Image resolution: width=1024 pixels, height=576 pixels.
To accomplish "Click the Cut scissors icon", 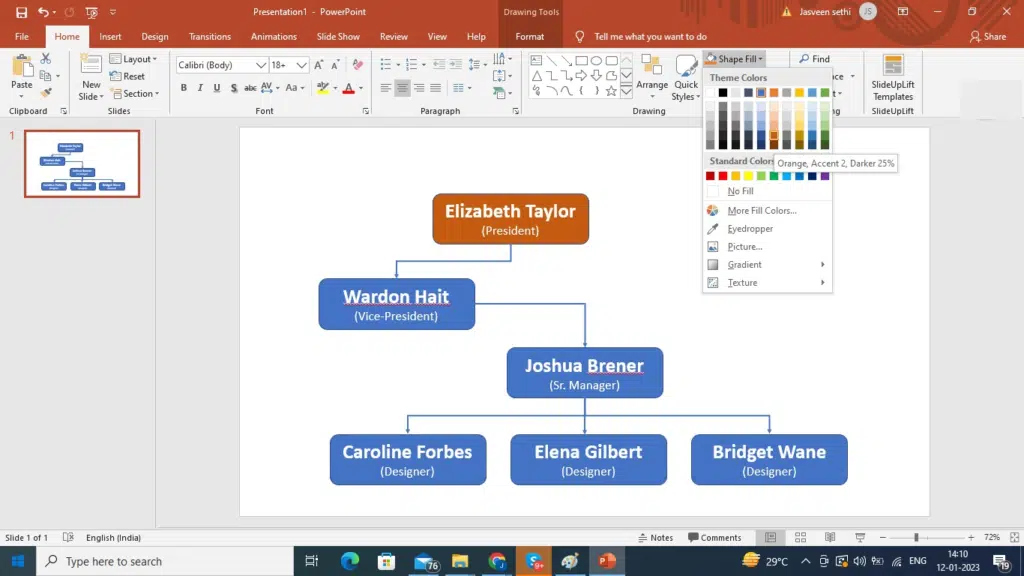I will [46, 59].
